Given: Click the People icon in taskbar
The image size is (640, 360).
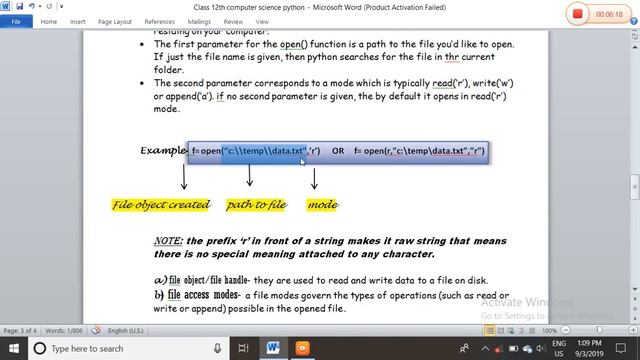Looking at the screenshot, I should click(x=464, y=349).
